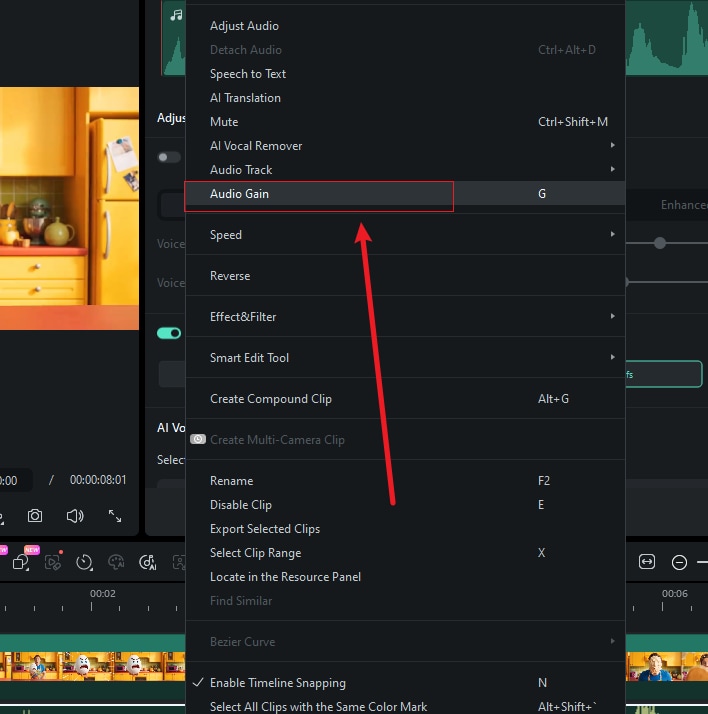This screenshot has width=708, height=714.
Task: Choose Create Compound Clip
Action: (405, 399)
